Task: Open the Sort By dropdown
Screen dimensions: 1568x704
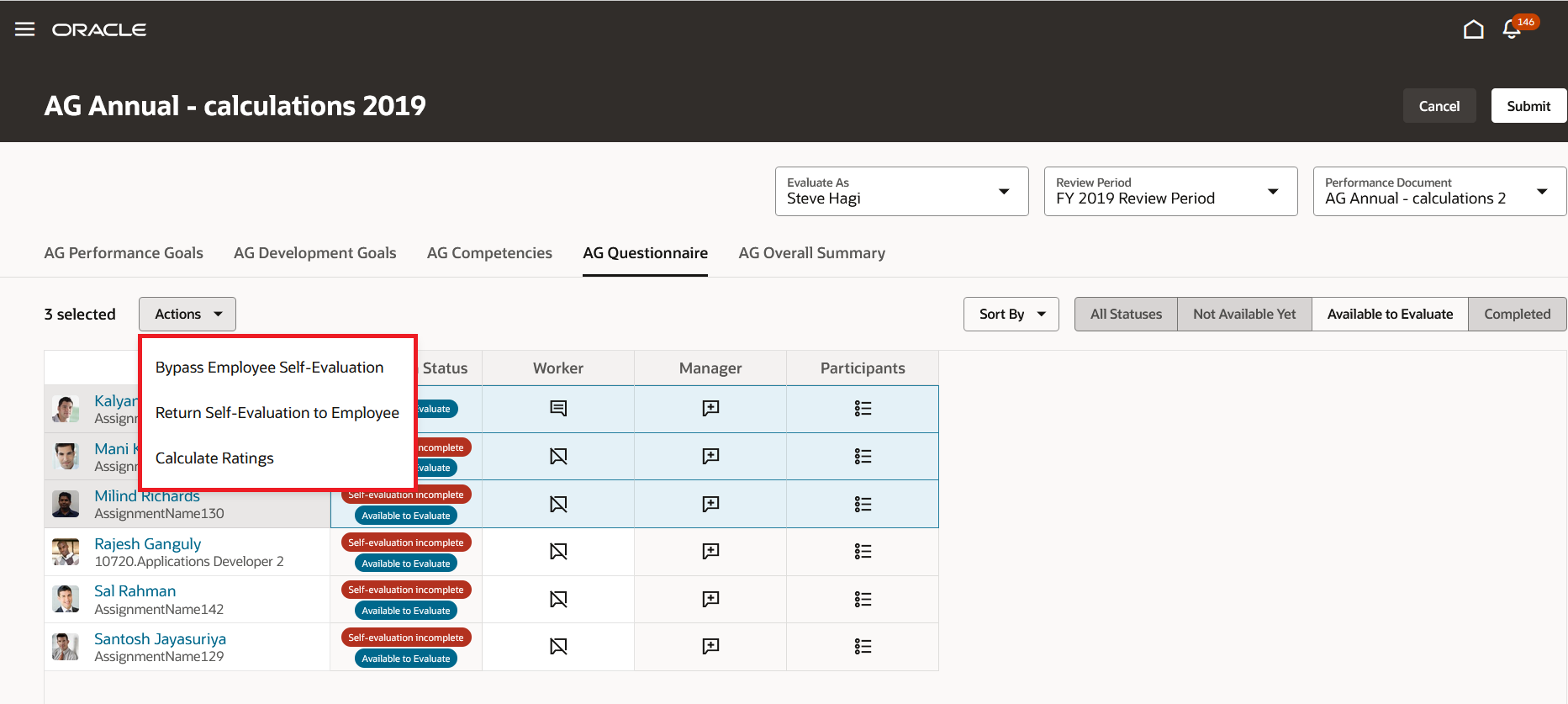Action: coord(1011,314)
